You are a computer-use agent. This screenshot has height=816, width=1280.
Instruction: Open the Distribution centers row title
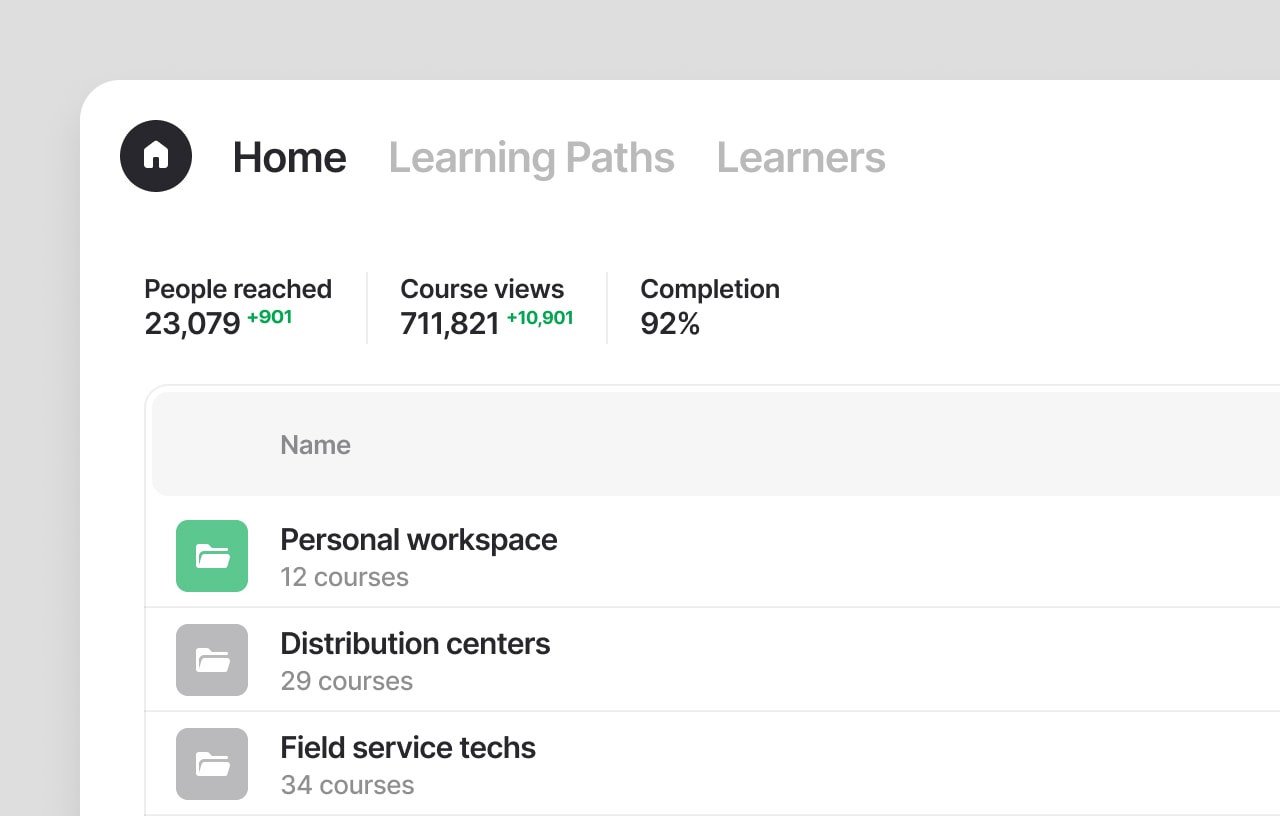[x=415, y=643]
